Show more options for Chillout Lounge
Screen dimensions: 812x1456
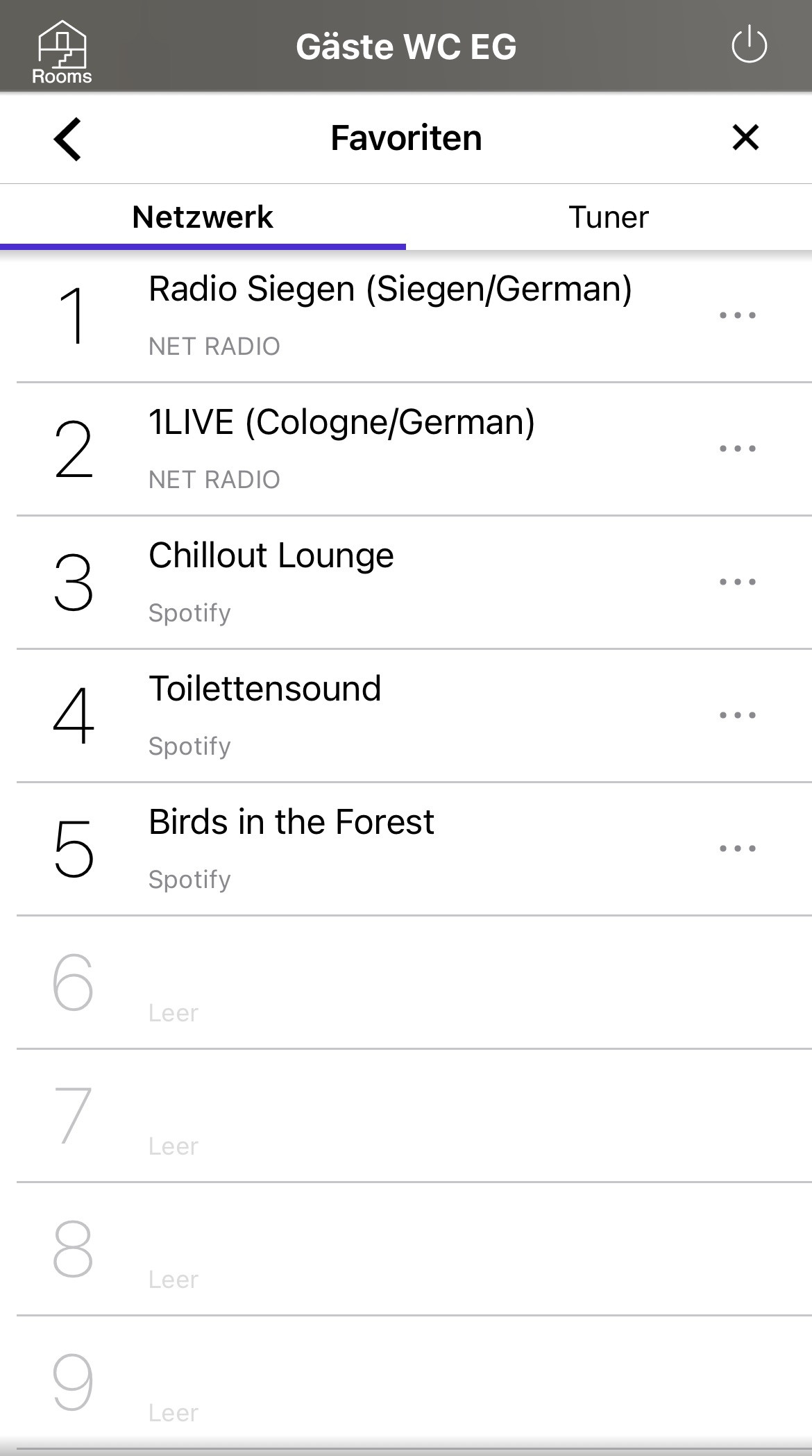pos(737,582)
